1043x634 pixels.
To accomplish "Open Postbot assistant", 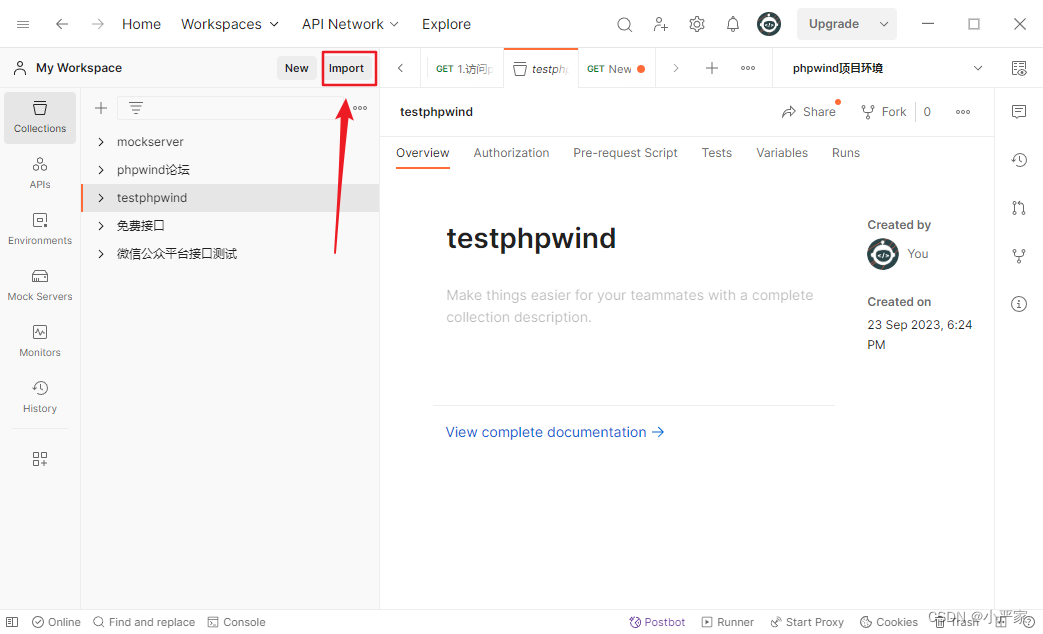I will (657, 622).
